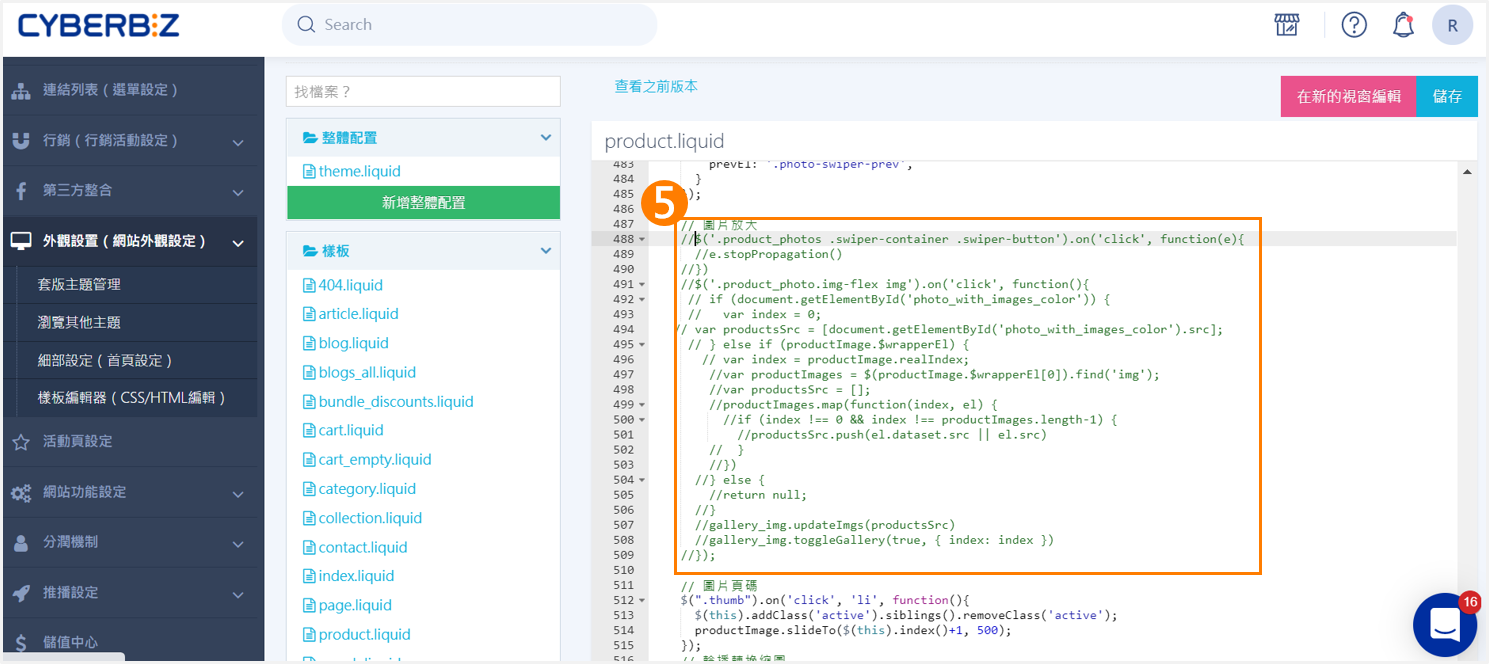The height and width of the screenshot is (664, 1489).
Task: Toggle code fold arrow on line 491
Action: [642, 284]
